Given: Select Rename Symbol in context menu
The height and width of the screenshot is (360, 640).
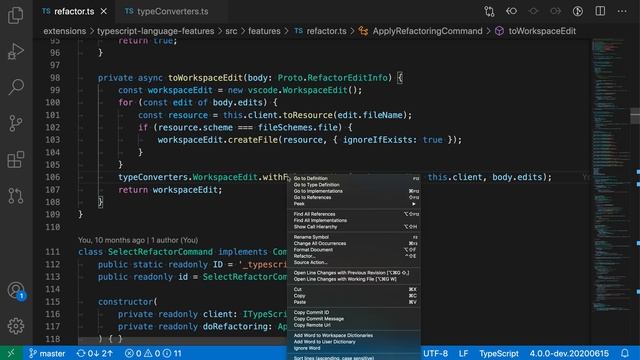Looking at the screenshot, I should point(354,237).
